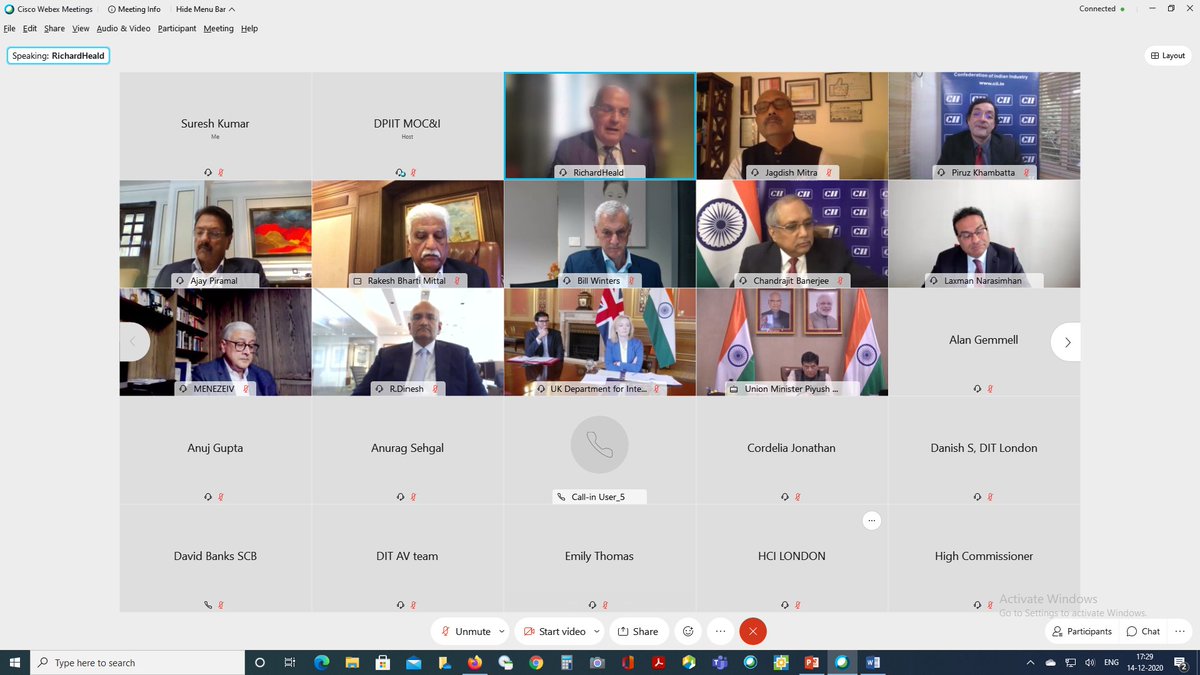This screenshot has width=1200, height=675.
Task: Click the Meeting Info icon
Action: (x=110, y=8)
